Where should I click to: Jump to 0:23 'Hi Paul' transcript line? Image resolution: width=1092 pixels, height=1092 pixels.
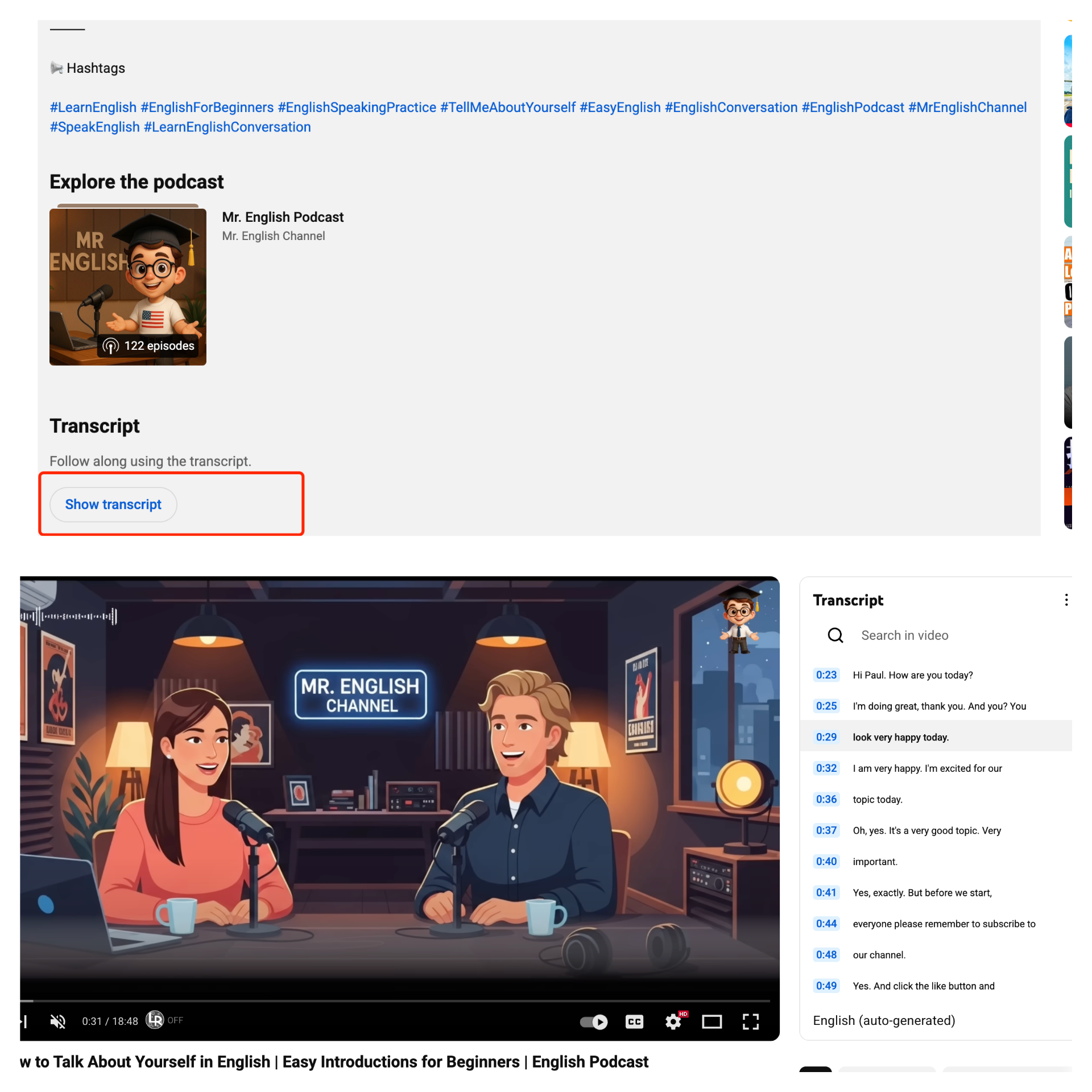click(x=936, y=675)
